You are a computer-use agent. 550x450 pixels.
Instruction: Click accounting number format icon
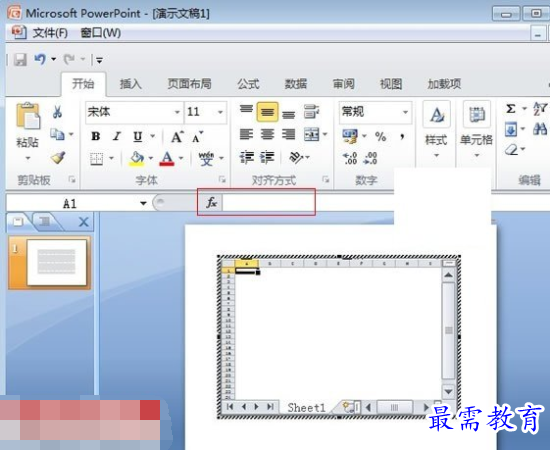[x=350, y=136]
